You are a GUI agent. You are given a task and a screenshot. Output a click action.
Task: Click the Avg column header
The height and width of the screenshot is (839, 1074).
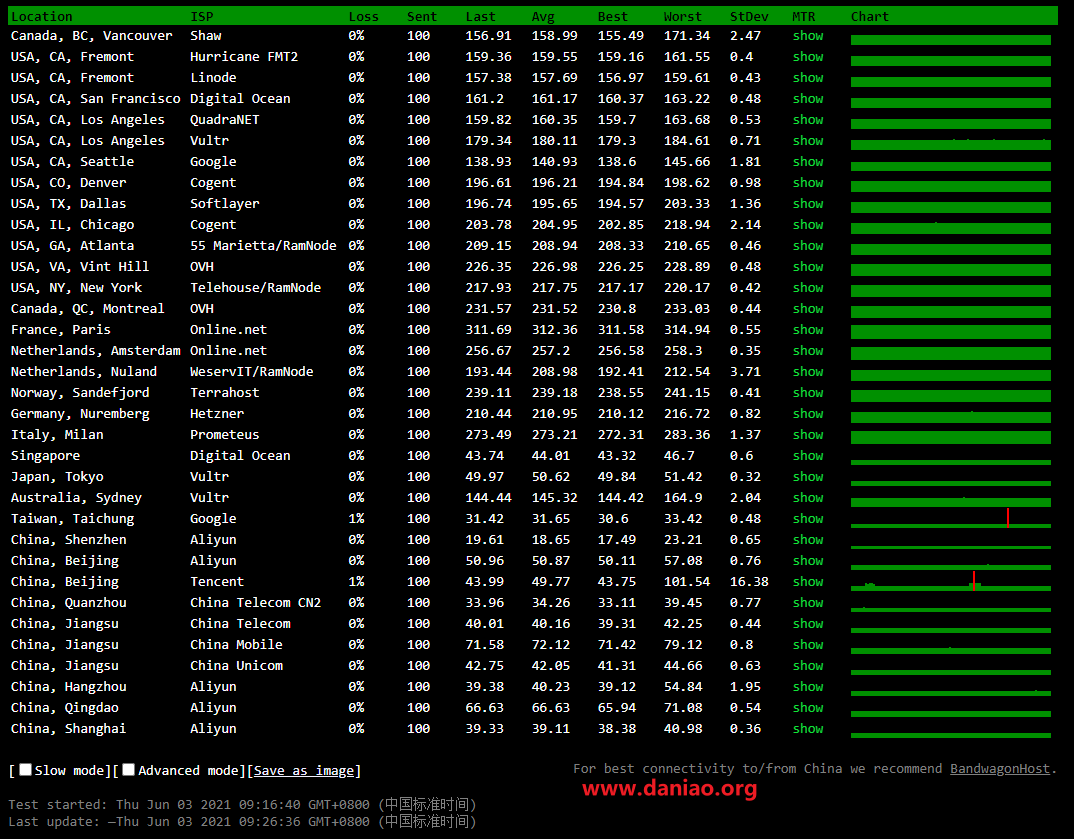pyautogui.click(x=543, y=16)
